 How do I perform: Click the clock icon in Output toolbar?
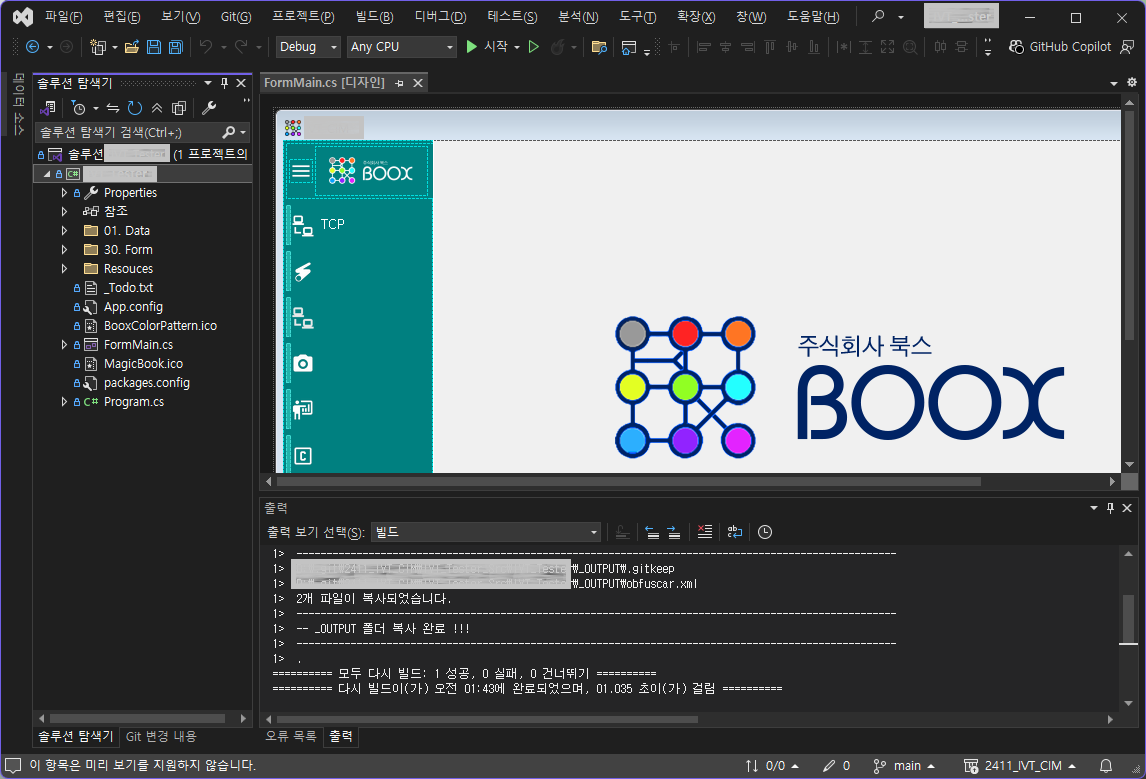[x=764, y=532]
